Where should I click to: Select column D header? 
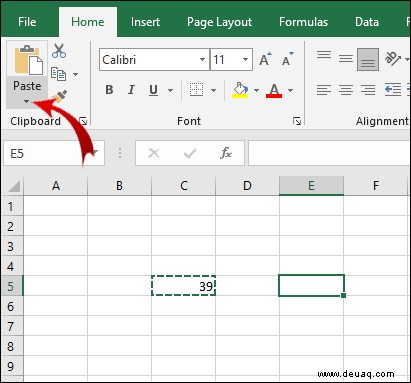pos(247,186)
